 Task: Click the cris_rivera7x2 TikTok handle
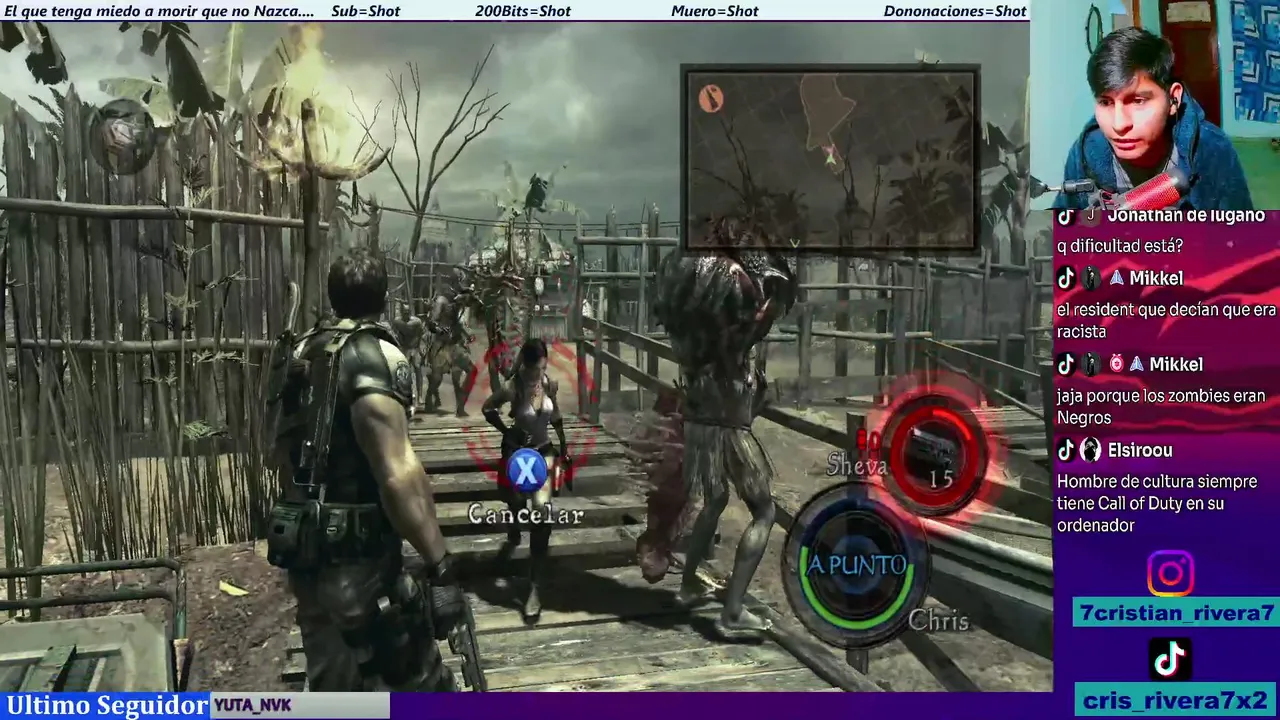1175,701
